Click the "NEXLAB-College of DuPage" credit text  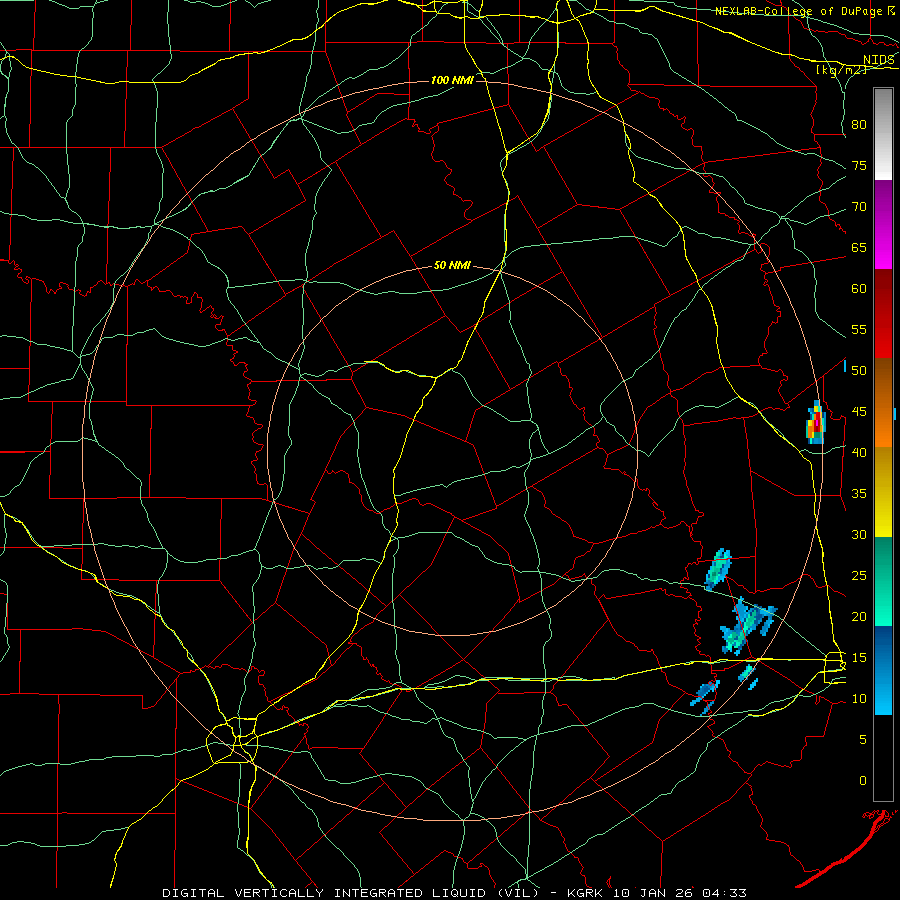point(800,11)
